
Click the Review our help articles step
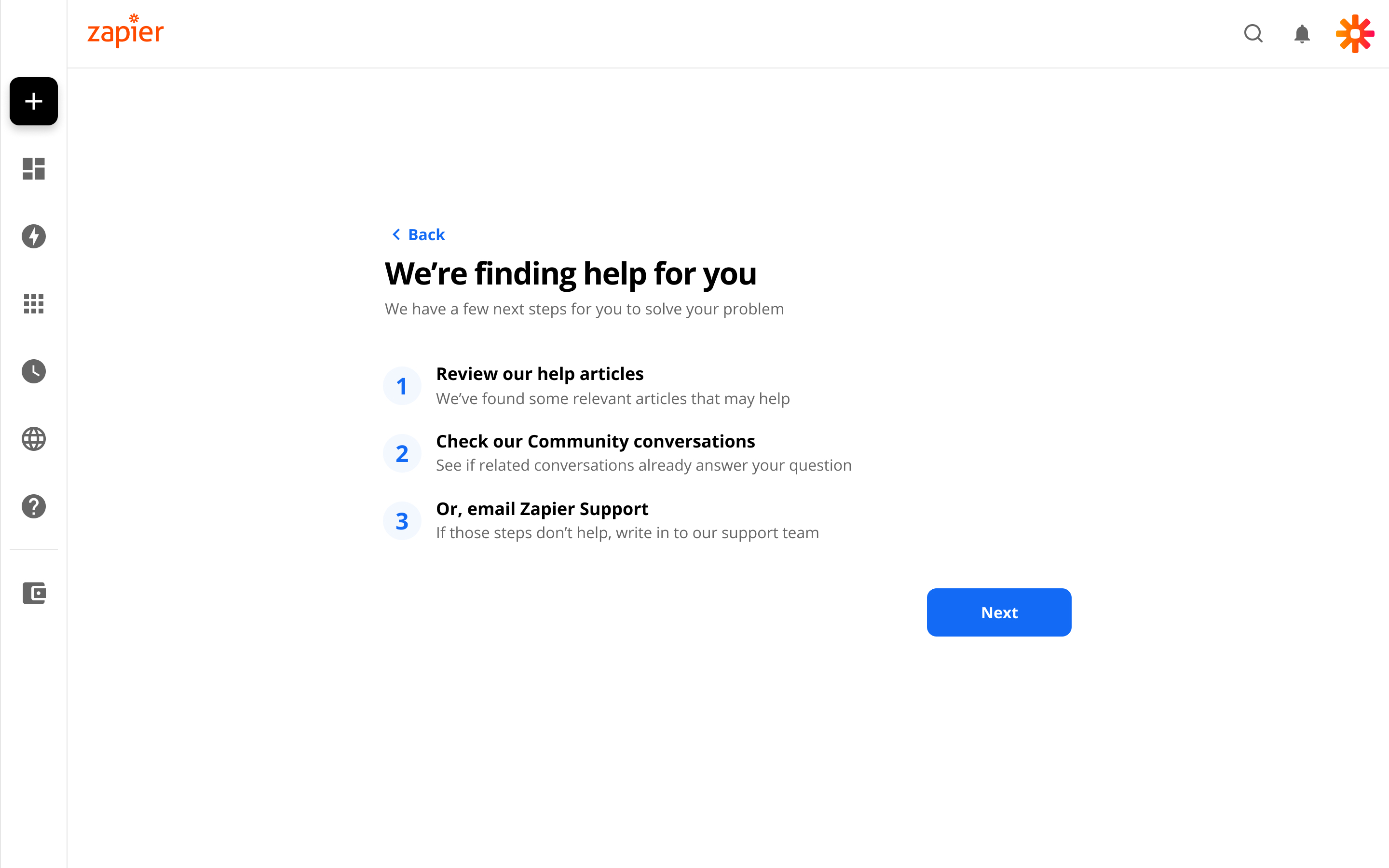click(540, 373)
